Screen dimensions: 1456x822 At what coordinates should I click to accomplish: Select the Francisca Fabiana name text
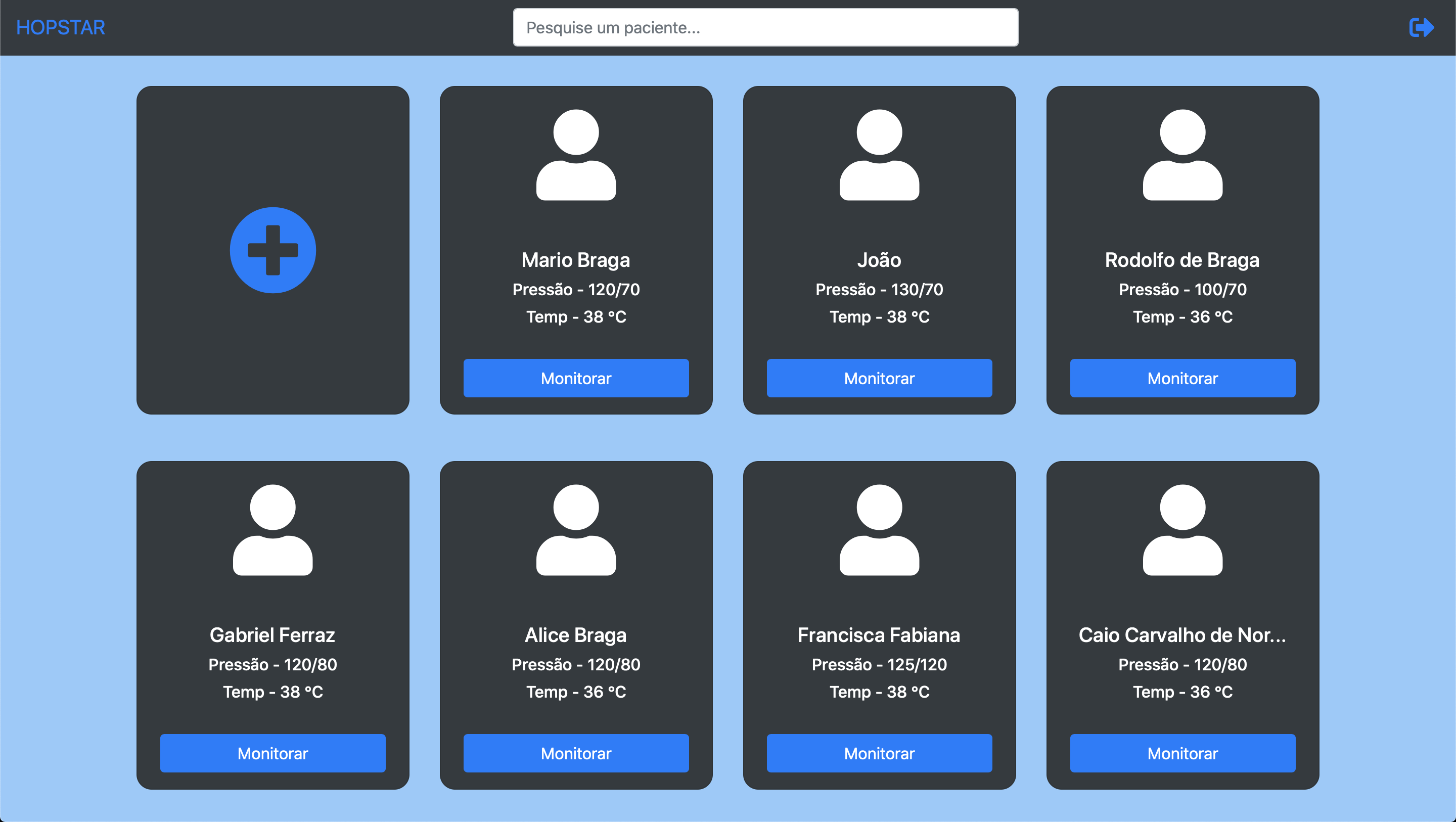[878, 635]
